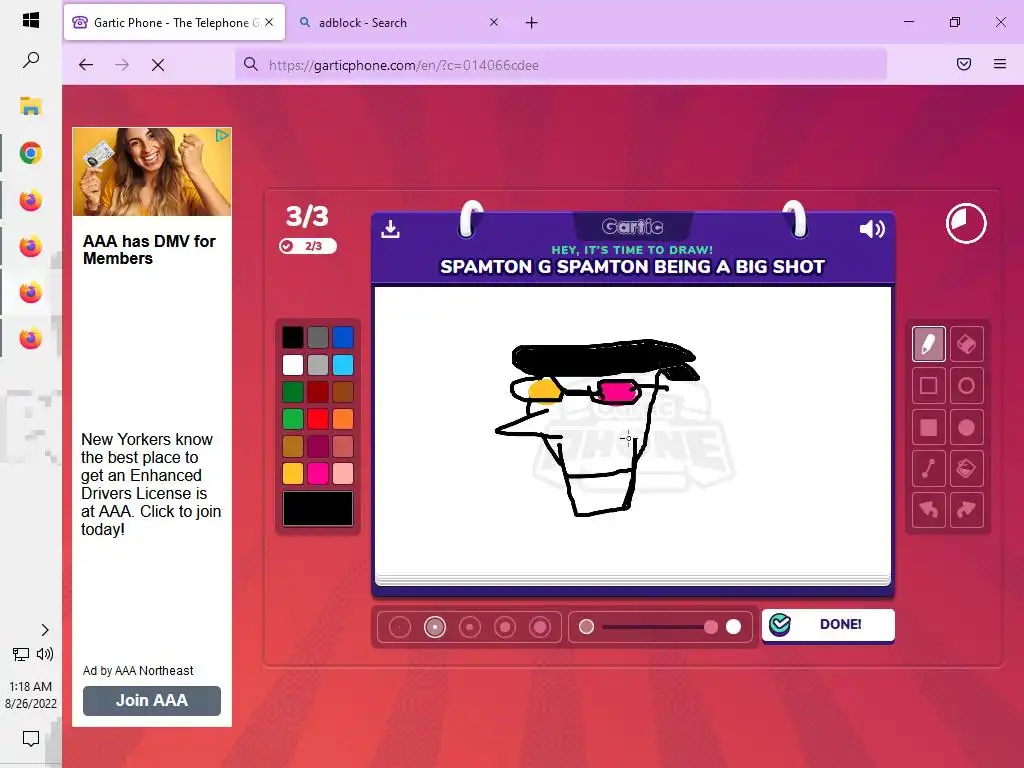Close the adblock - Search tab
This screenshot has width=1024, height=768.
[x=494, y=22]
